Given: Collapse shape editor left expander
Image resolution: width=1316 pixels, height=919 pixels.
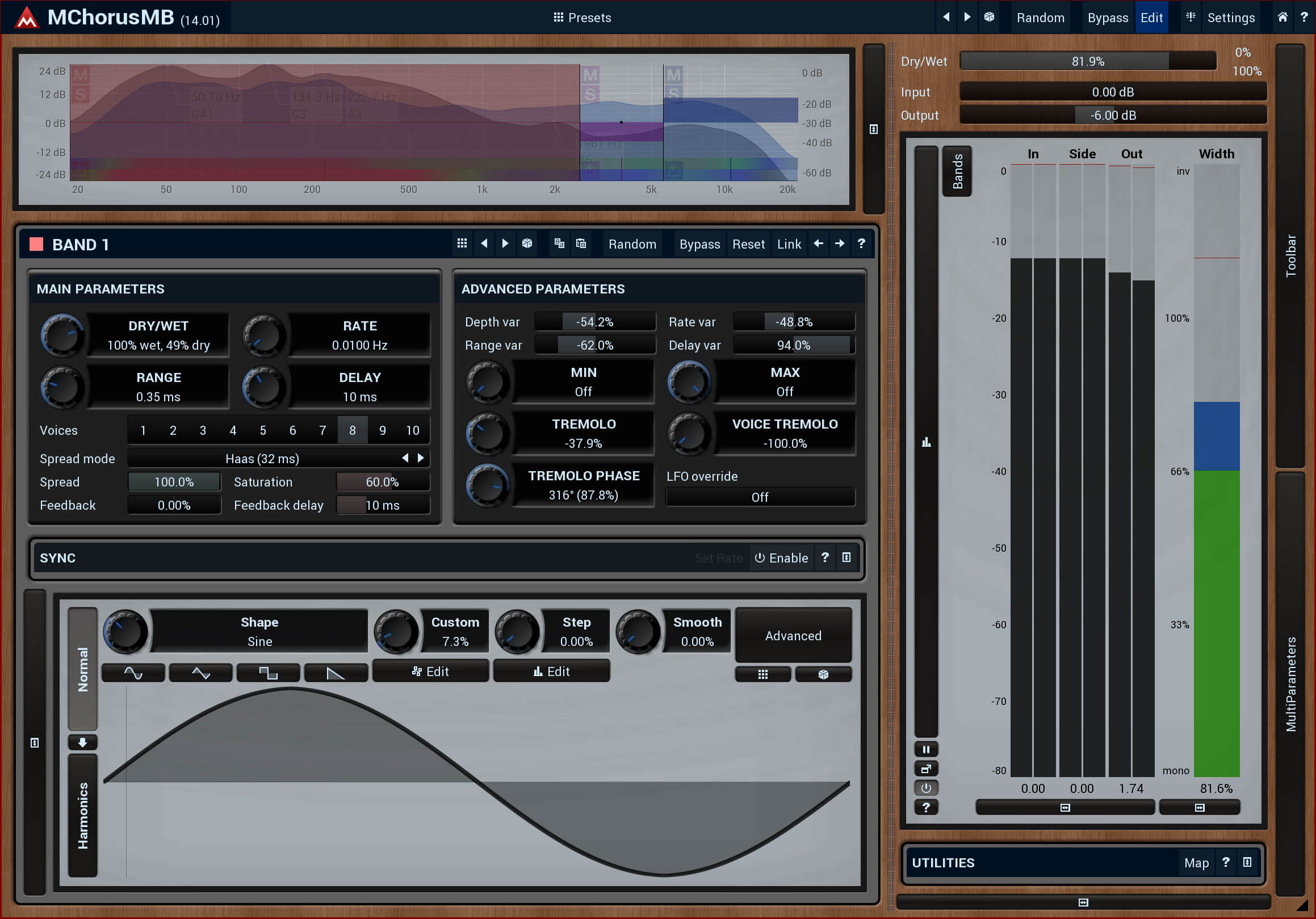Looking at the screenshot, I should pyautogui.click(x=35, y=743).
